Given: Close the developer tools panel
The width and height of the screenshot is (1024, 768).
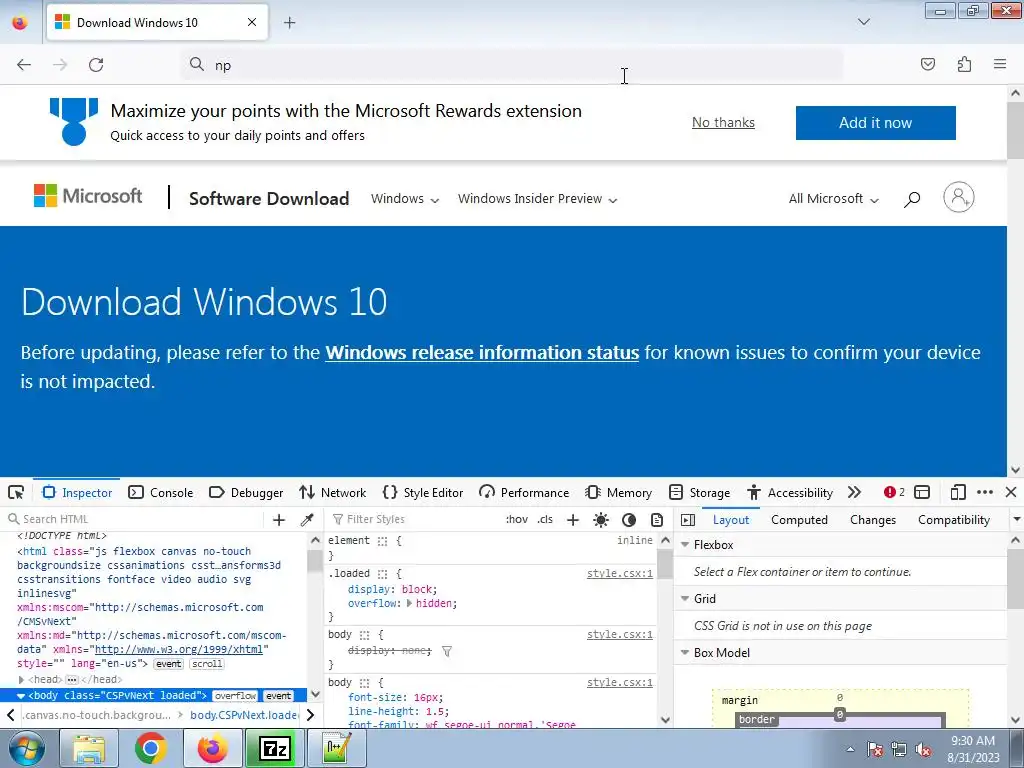Looking at the screenshot, I should point(1011,492).
